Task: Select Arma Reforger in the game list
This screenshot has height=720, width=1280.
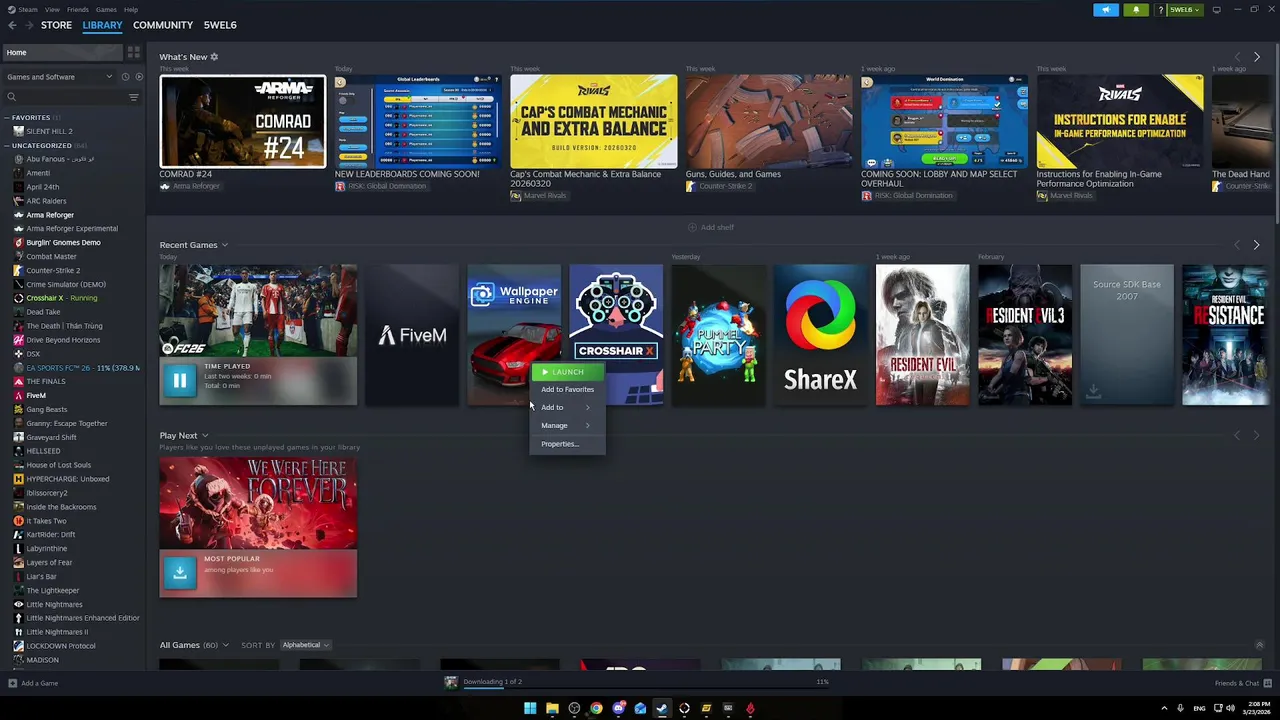Action: [50, 215]
